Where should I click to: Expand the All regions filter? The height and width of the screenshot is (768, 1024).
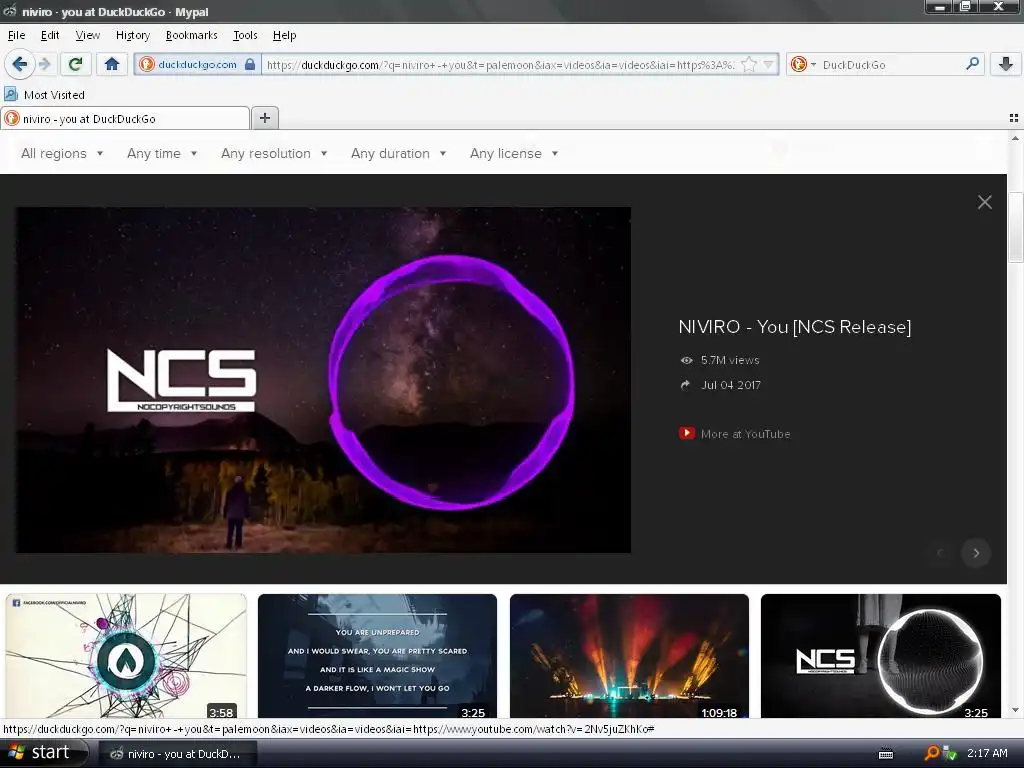point(62,153)
